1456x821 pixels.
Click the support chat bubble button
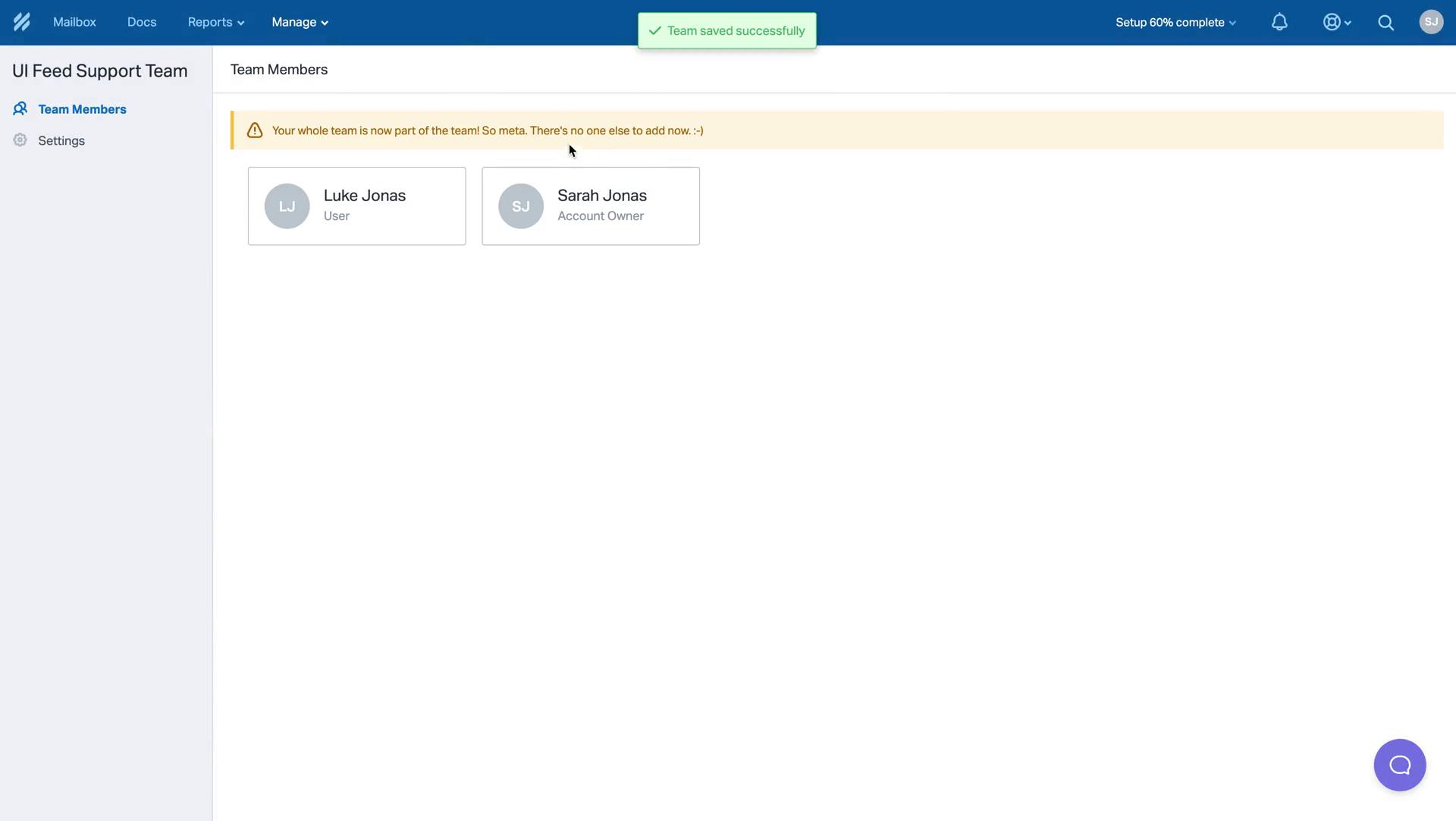point(1400,764)
